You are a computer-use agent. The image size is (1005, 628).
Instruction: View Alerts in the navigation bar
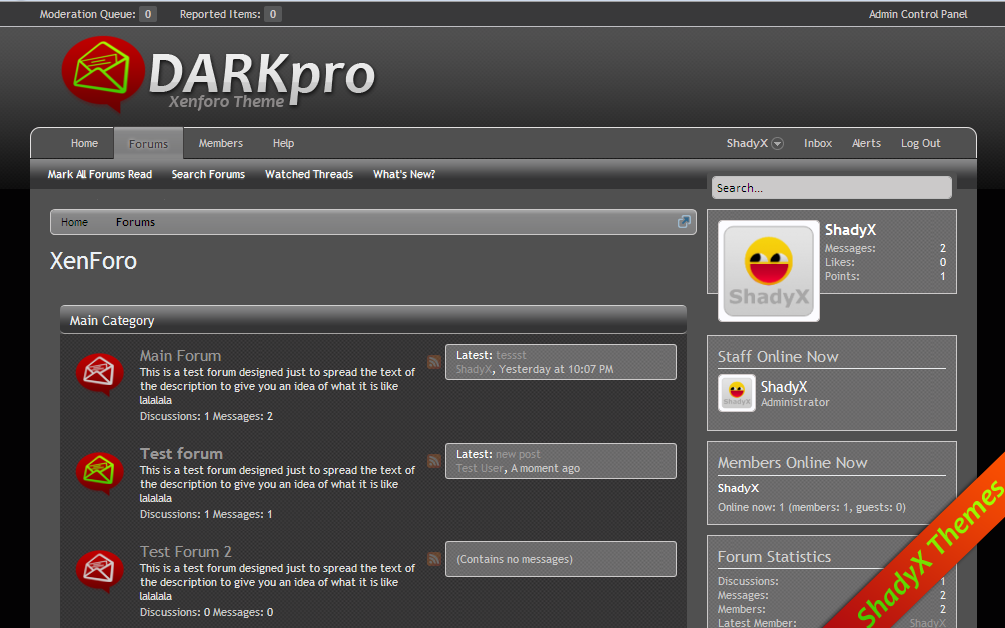[x=867, y=144]
